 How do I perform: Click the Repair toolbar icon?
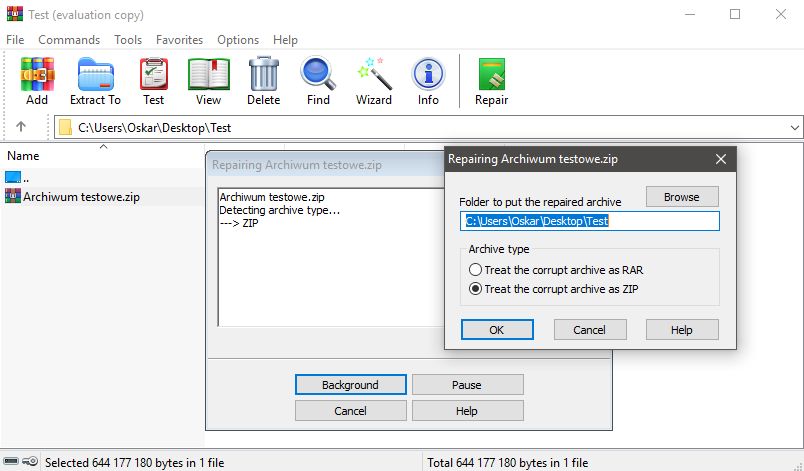coord(491,81)
